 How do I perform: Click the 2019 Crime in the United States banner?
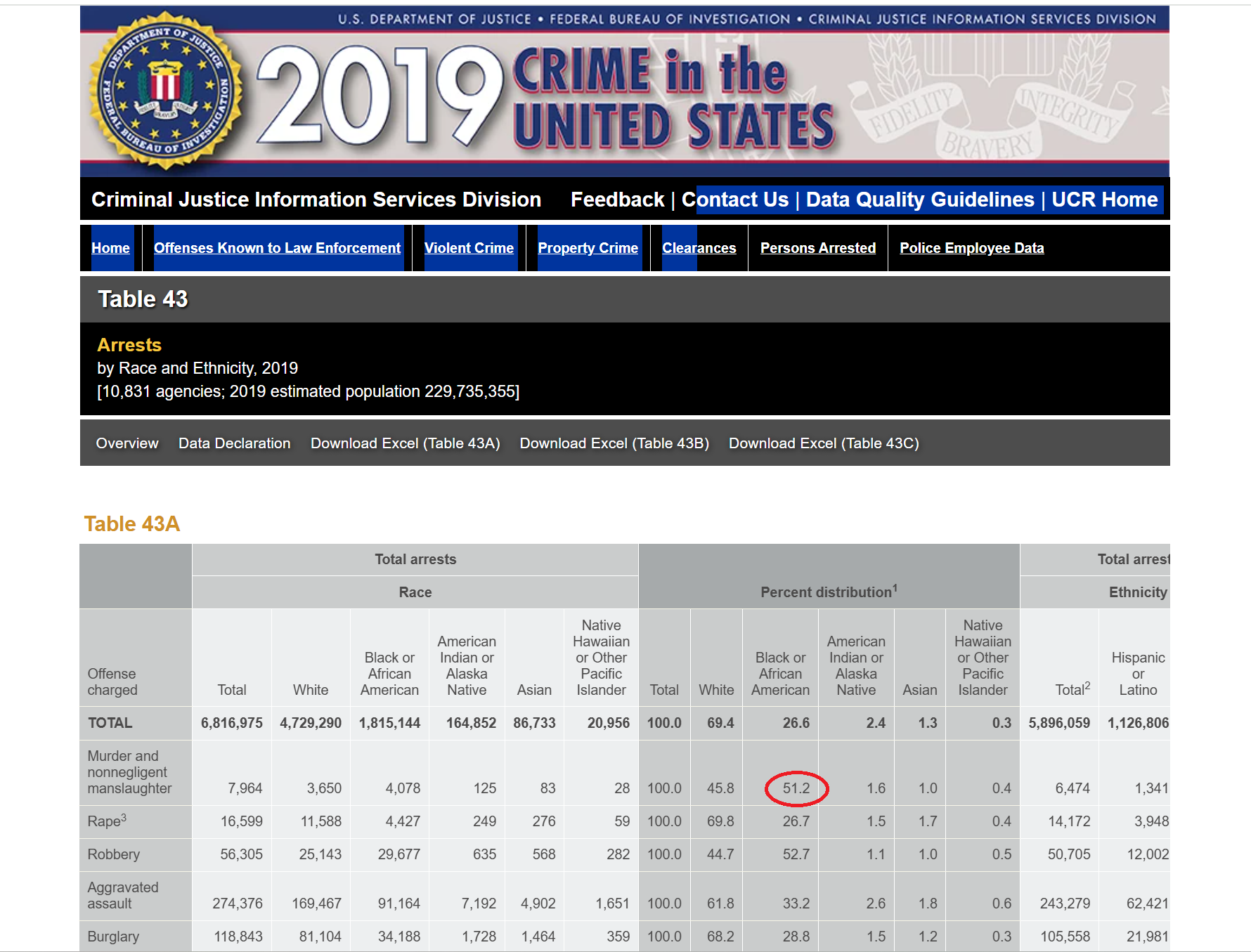click(x=625, y=91)
